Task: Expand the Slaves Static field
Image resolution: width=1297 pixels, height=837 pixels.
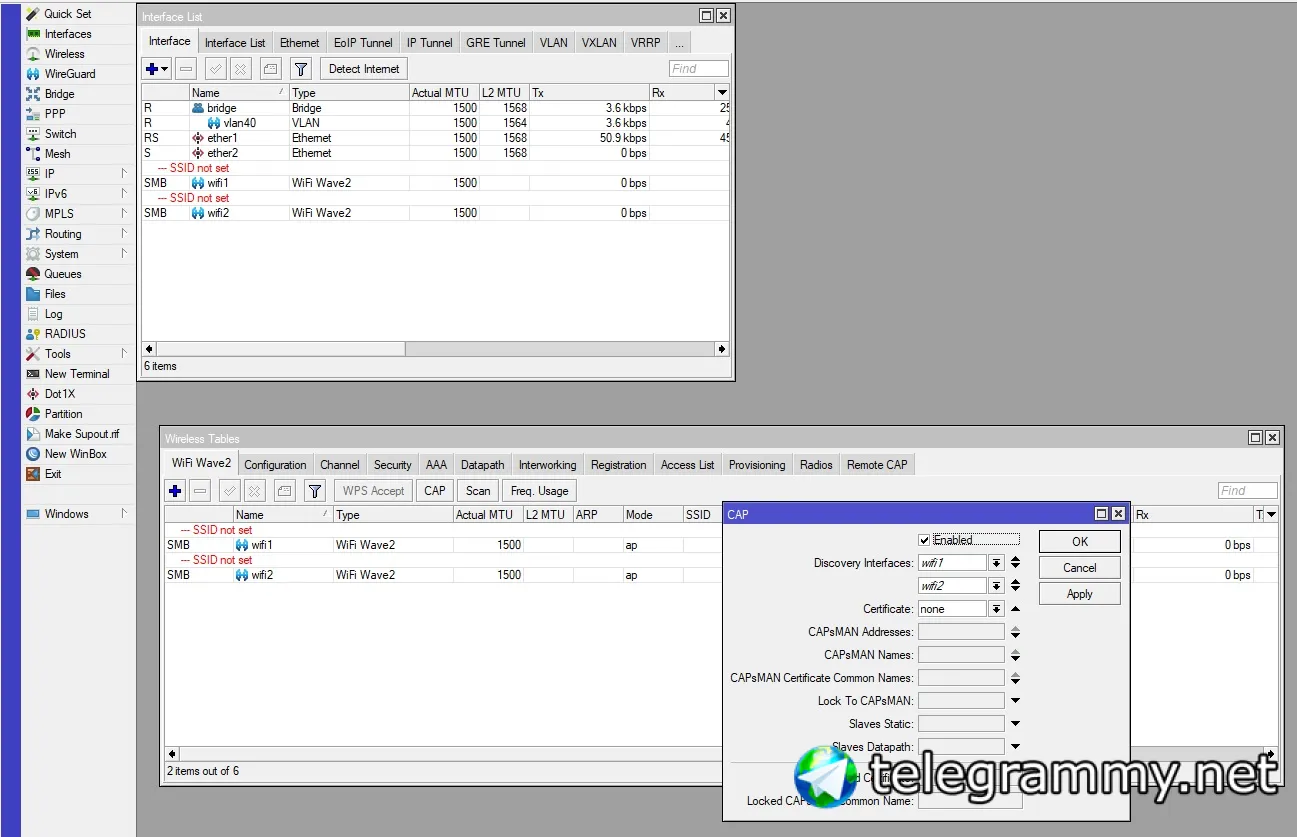Action: point(1015,724)
